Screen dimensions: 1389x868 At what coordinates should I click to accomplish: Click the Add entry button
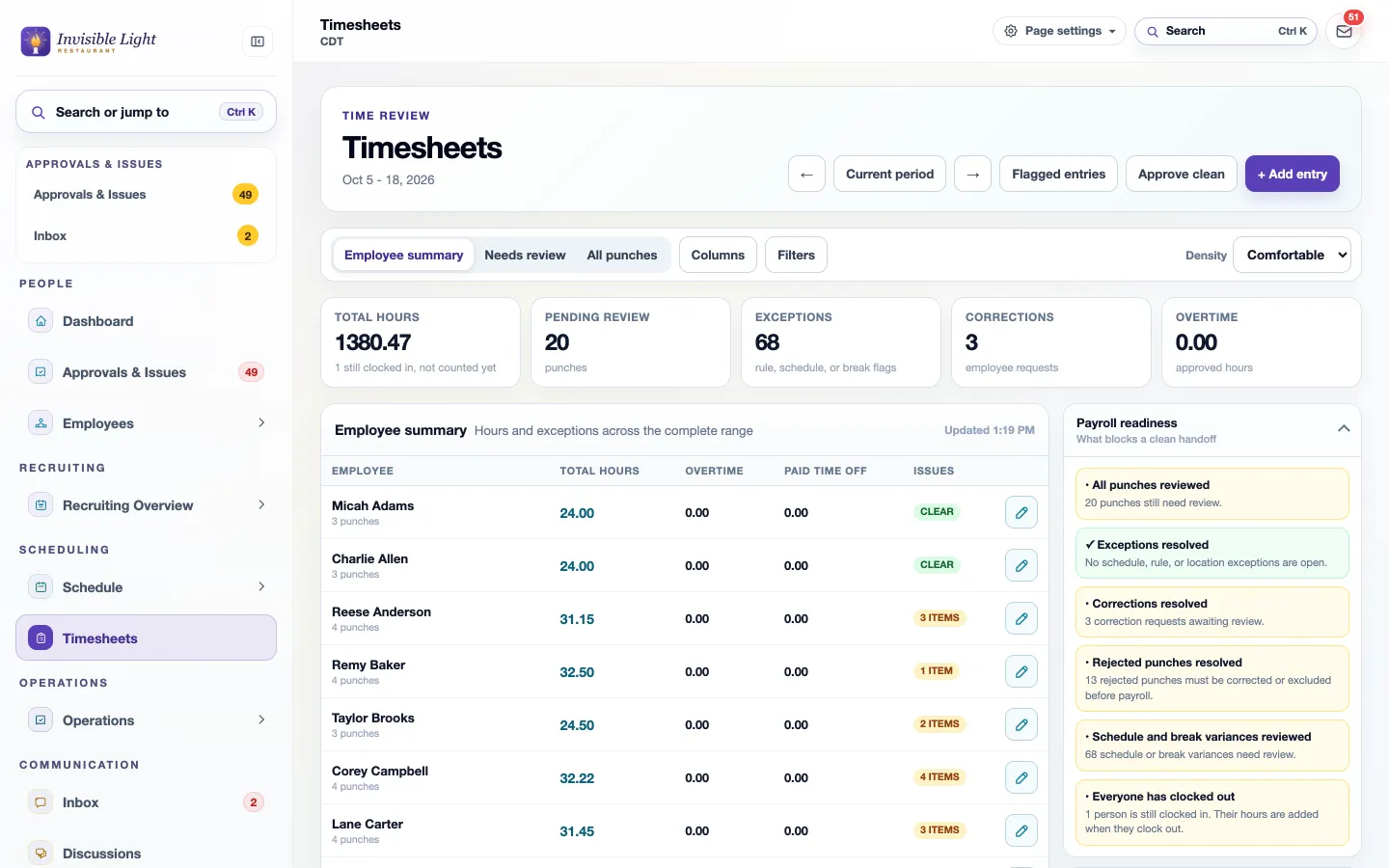[1292, 175]
